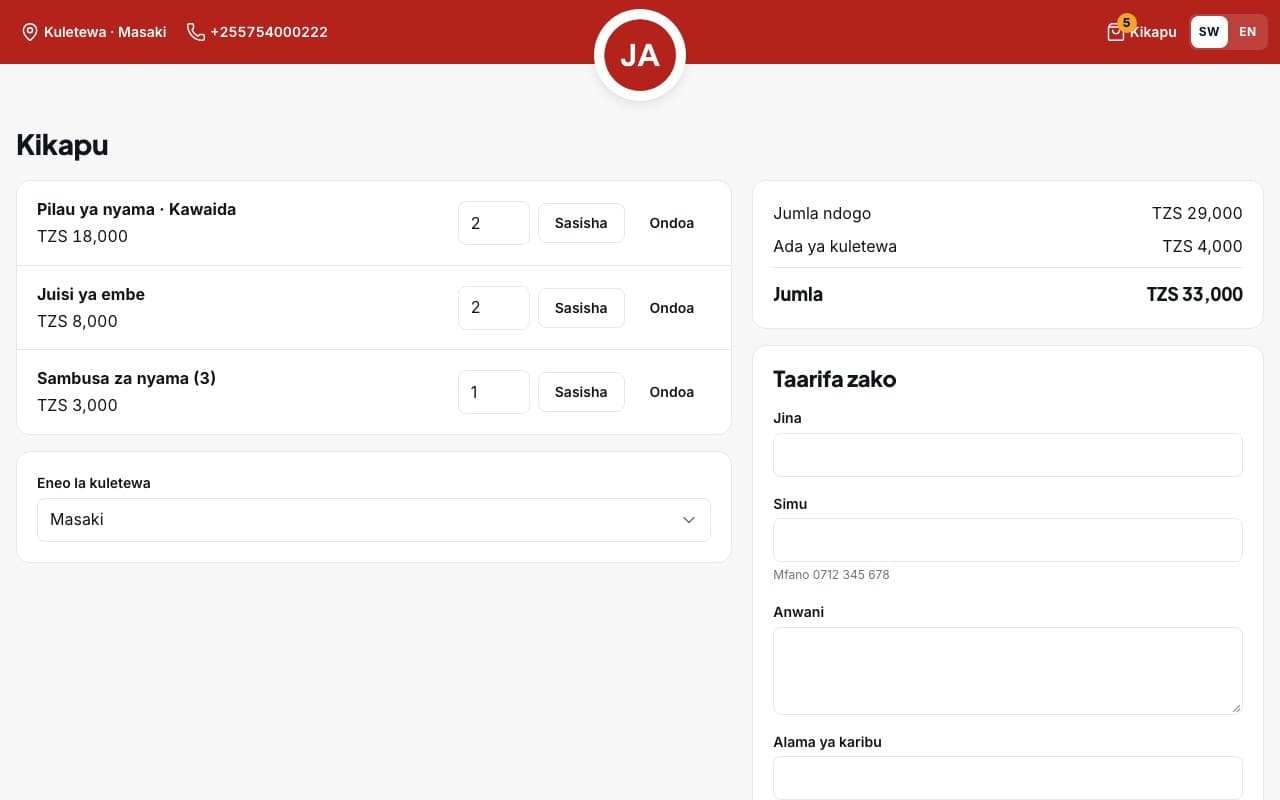Click the chevron arrow on Masaki selector
The width and height of the screenshot is (1280, 800).
pos(689,520)
